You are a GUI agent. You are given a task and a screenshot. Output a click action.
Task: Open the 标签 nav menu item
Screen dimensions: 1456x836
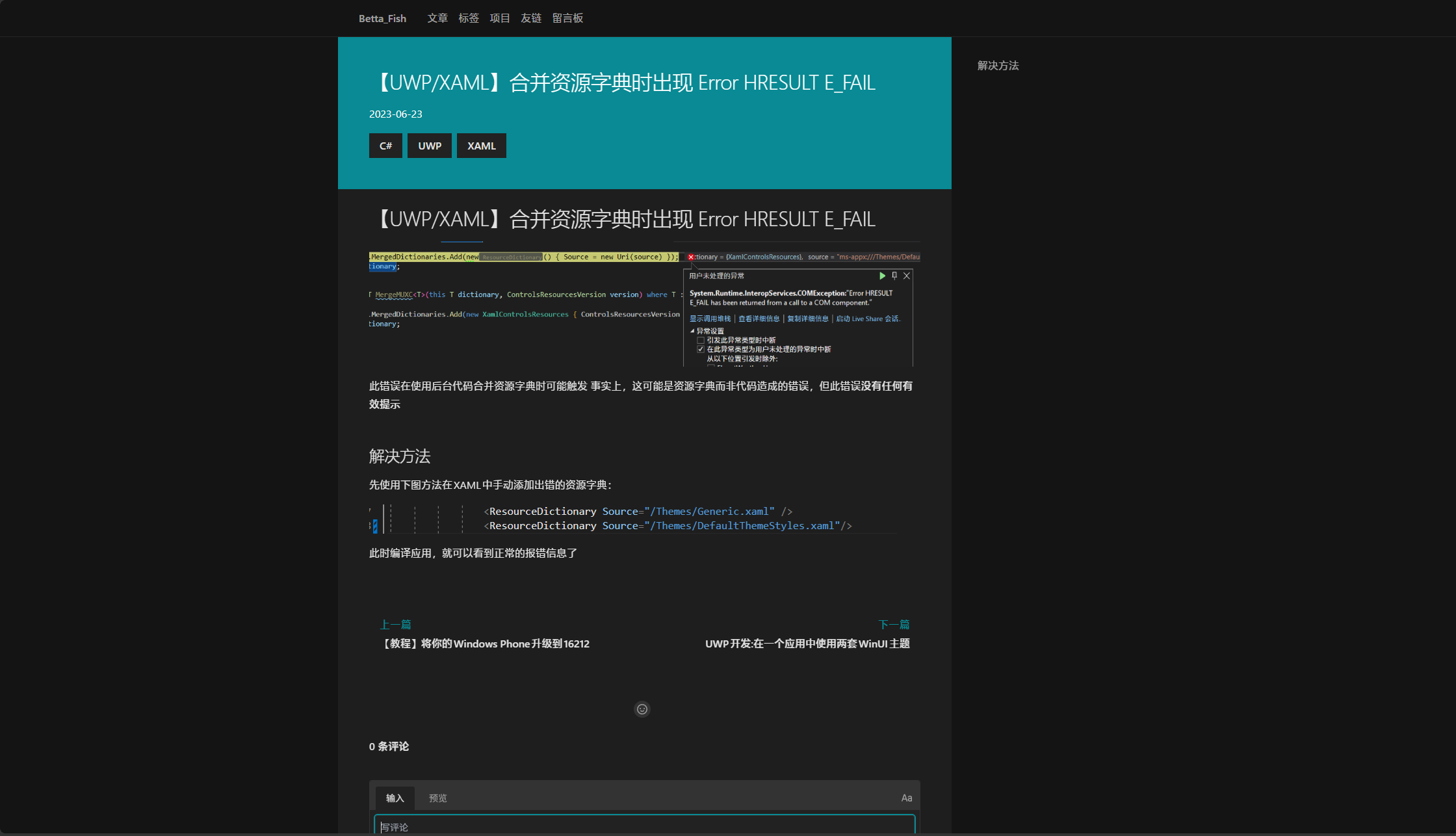(x=469, y=18)
